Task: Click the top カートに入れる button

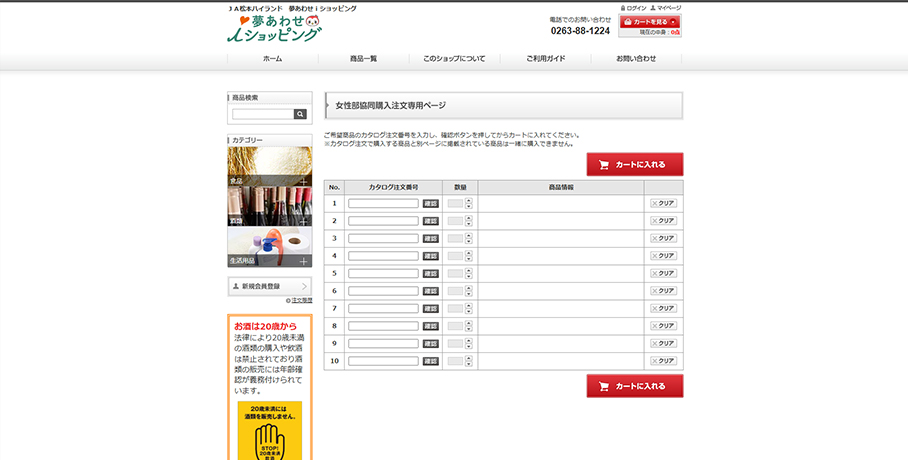Action: (635, 165)
